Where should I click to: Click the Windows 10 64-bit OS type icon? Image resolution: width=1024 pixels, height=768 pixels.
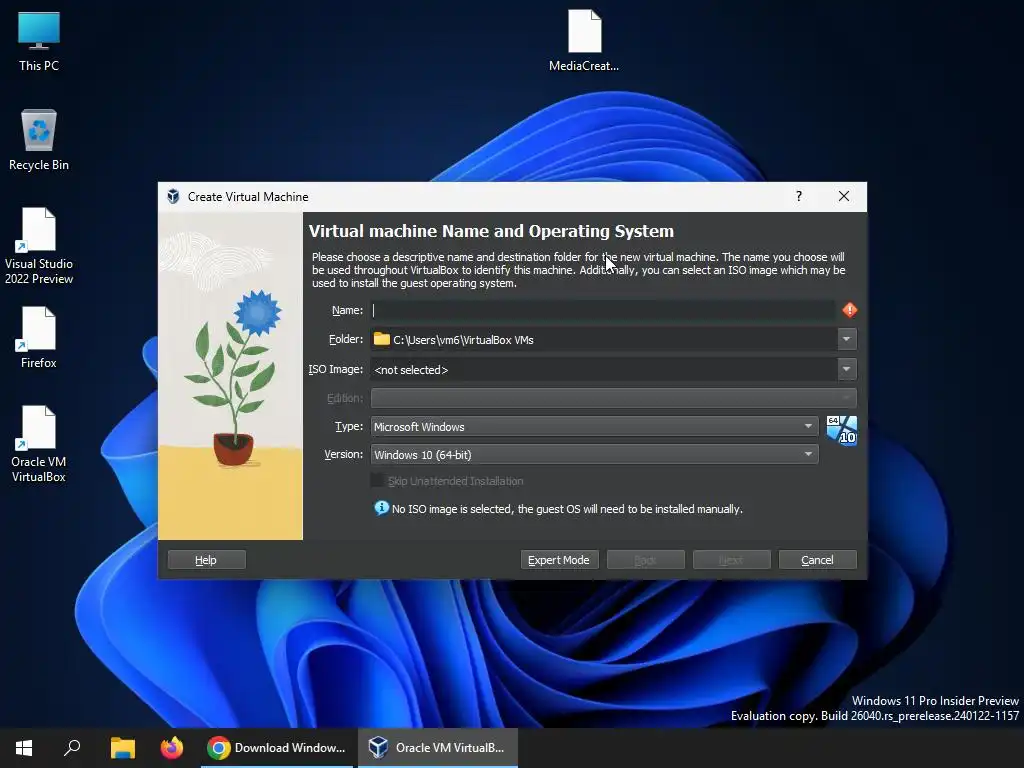(x=841, y=430)
